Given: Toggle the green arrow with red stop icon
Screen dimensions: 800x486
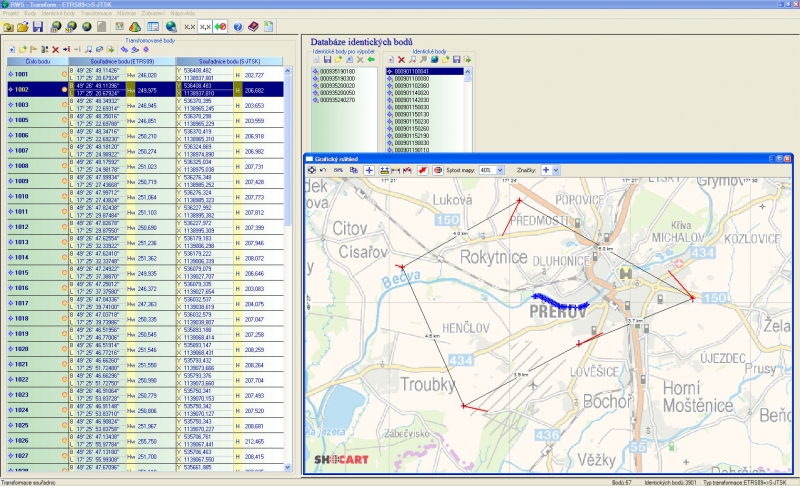Looking at the screenshot, I should pyautogui.click(x=220, y=27).
